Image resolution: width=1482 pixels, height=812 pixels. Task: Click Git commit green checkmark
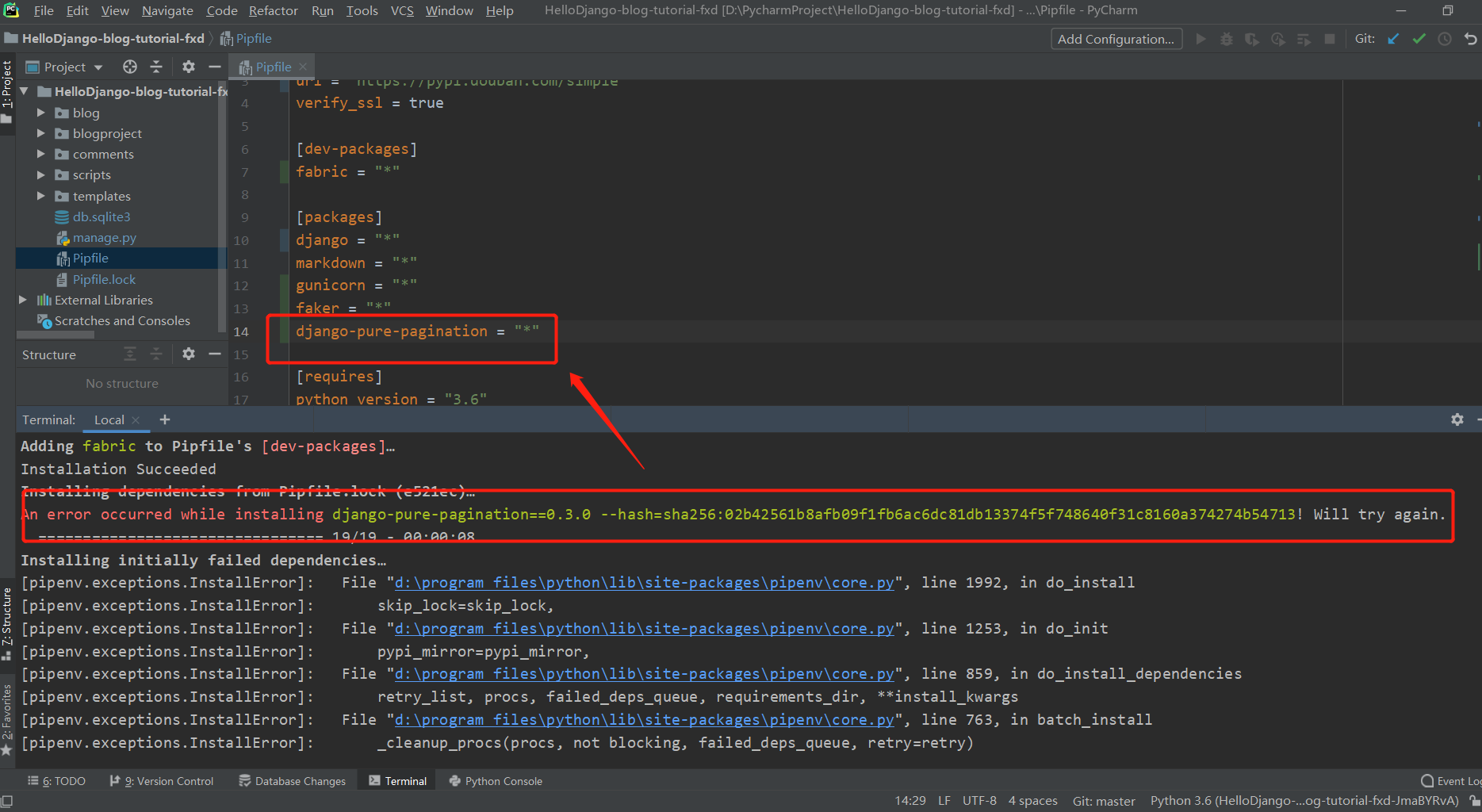click(x=1419, y=39)
